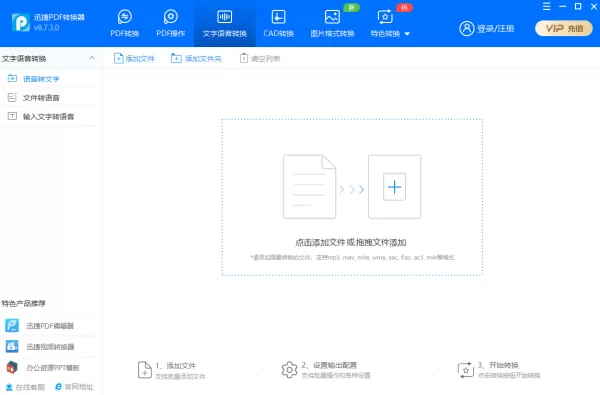Click the 迅捷PDF转换器 app logo
The width and height of the screenshot is (600, 395).
[x=21, y=23]
